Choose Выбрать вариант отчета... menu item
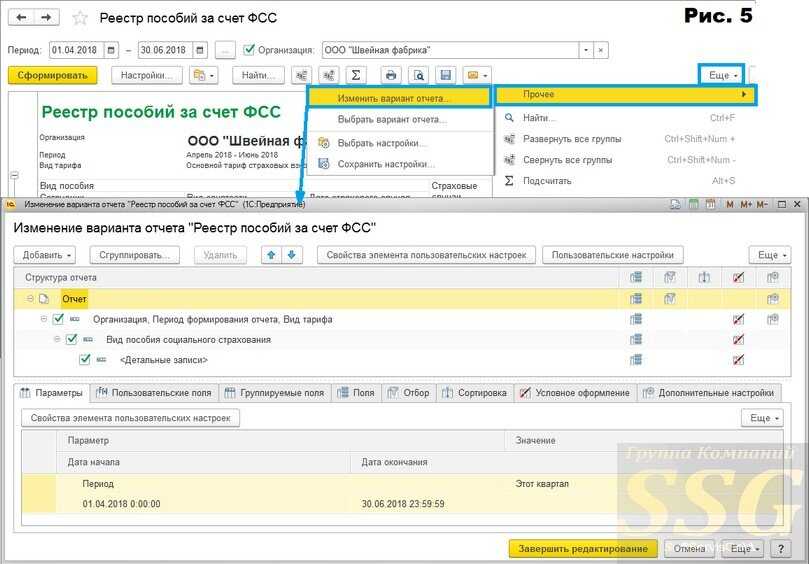The width and height of the screenshot is (809, 564). [399, 119]
